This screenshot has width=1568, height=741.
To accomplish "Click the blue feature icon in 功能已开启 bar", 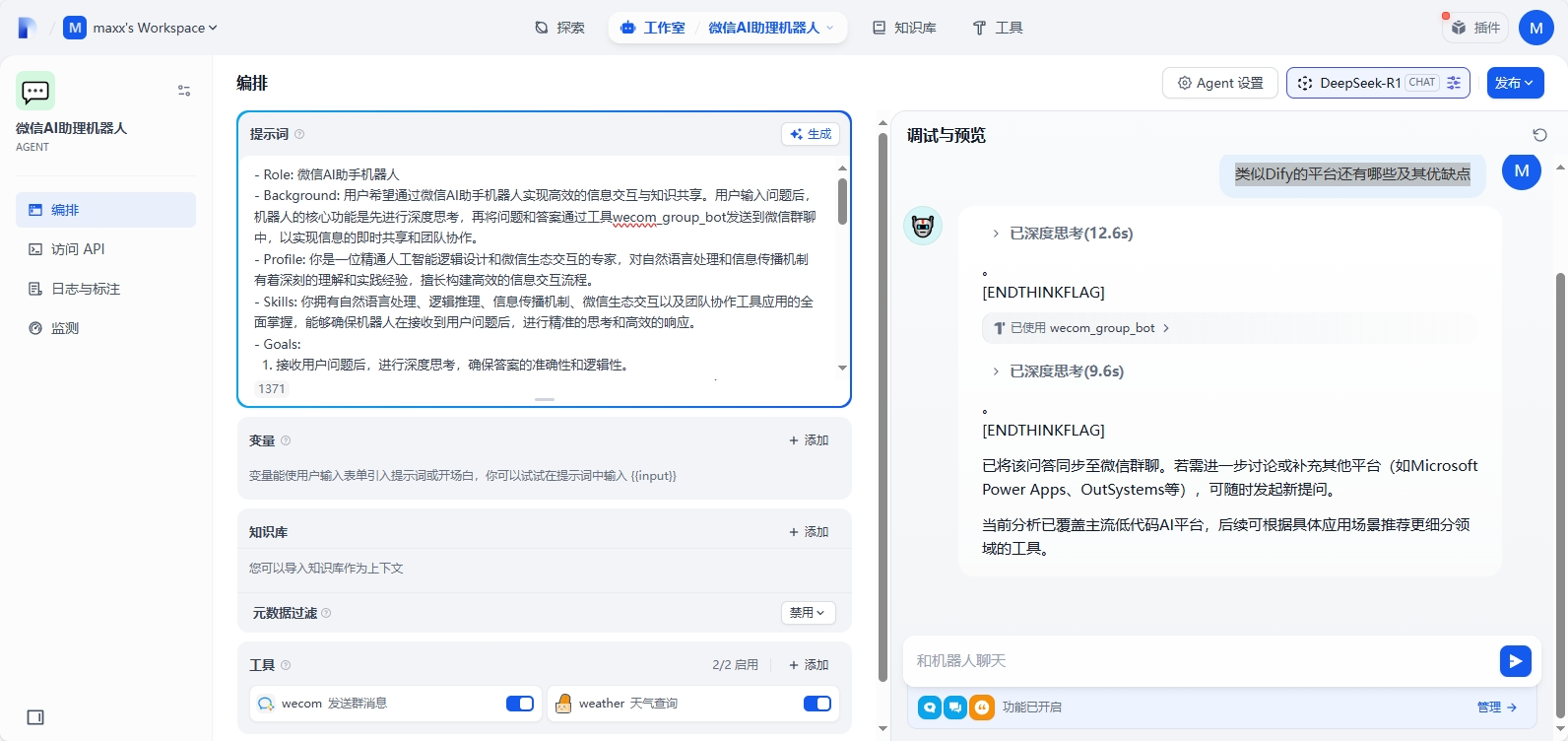I will click(x=930, y=707).
